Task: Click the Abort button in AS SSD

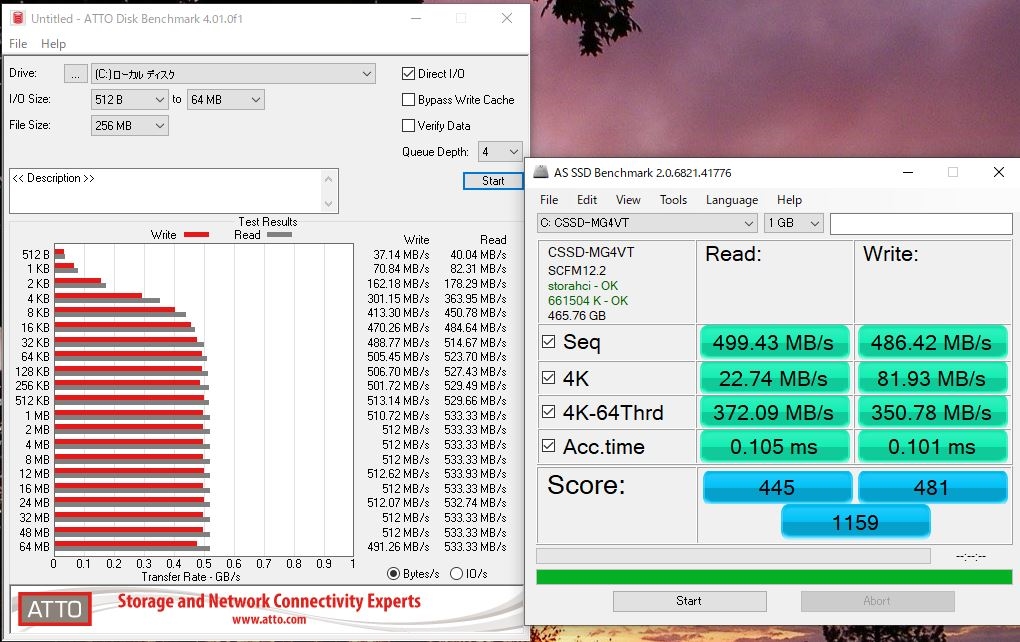Action: click(877, 601)
